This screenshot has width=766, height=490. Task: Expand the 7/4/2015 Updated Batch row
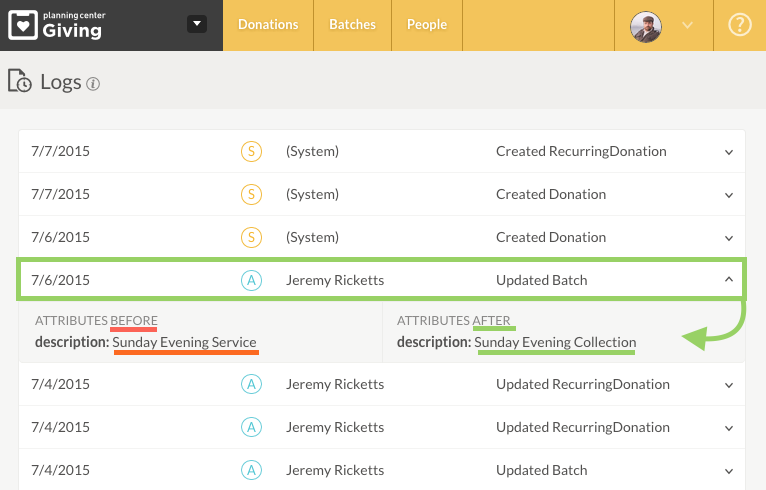click(x=728, y=471)
